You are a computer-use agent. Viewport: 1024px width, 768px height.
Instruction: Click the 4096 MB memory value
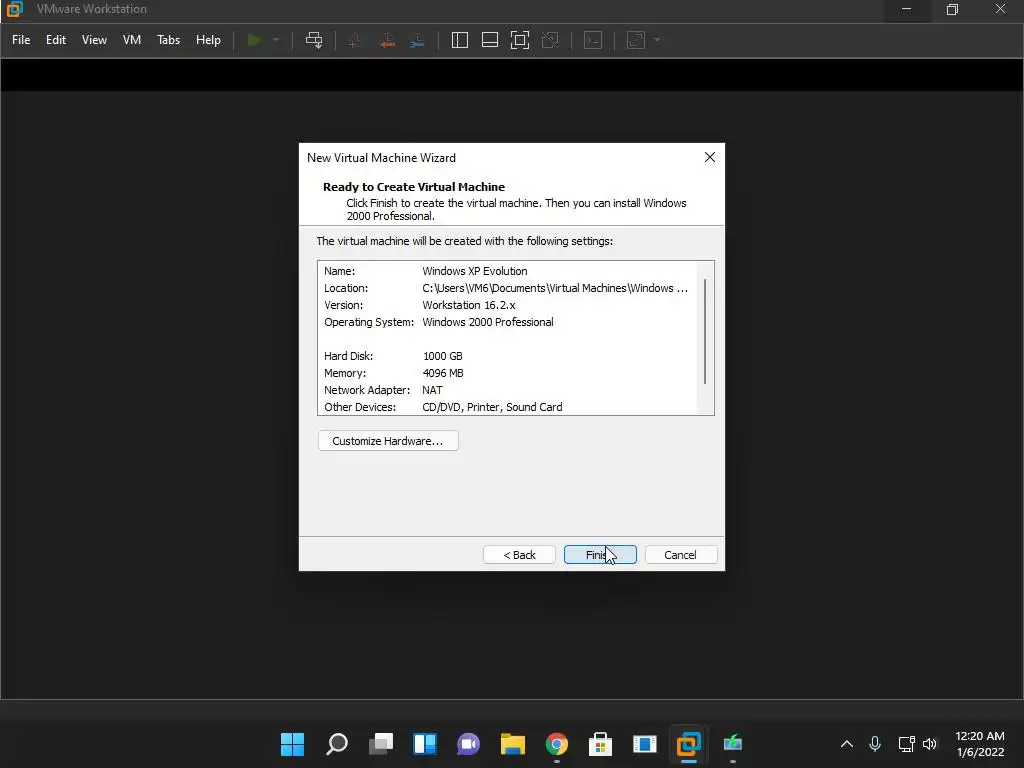[x=443, y=373]
